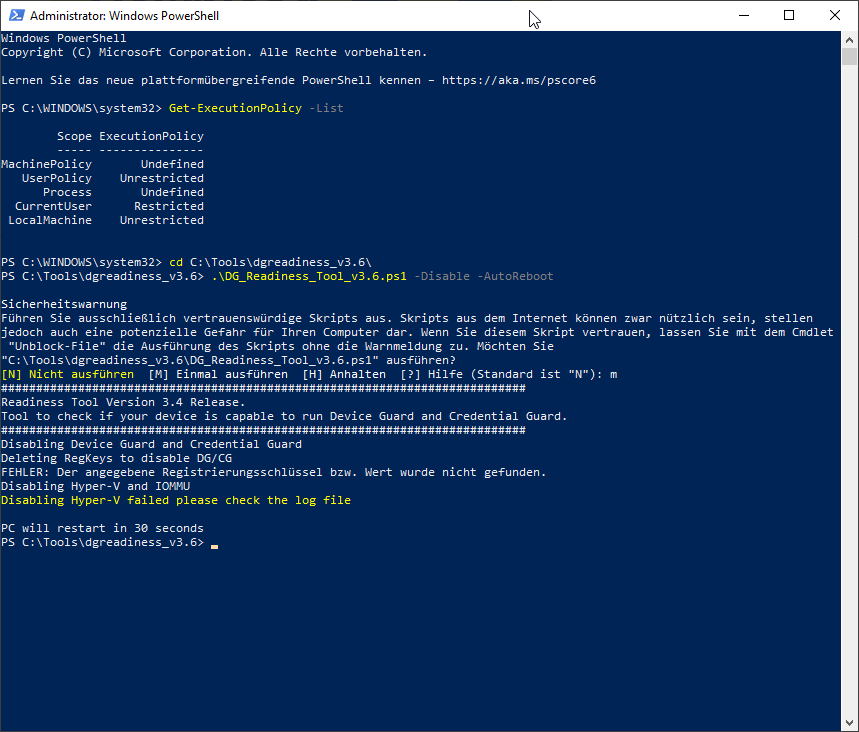
Task: Maximize the PowerShell window
Action: click(789, 16)
